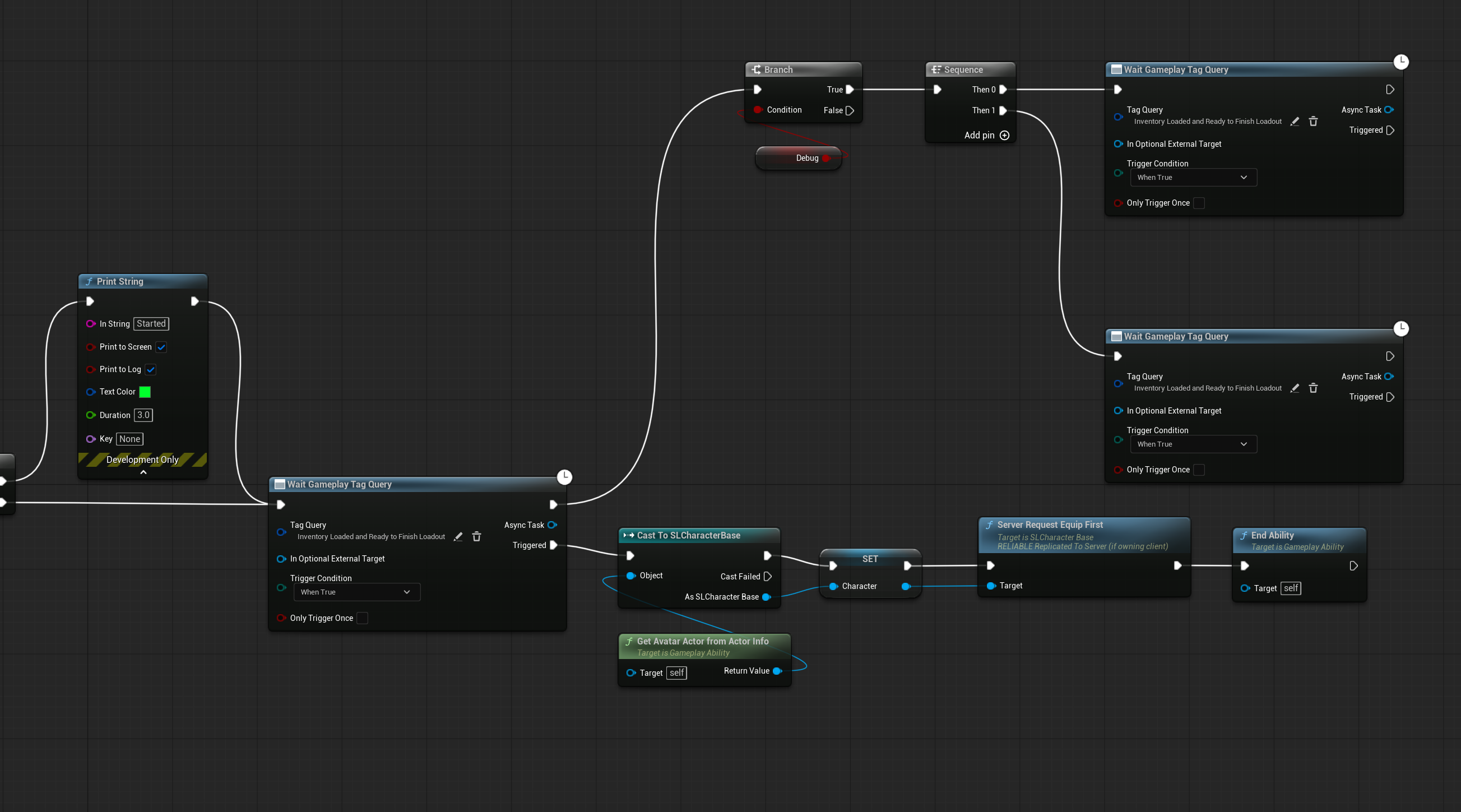Select the SET node header
The width and height of the screenshot is (1461, 812).
click(x=870, y=559)
